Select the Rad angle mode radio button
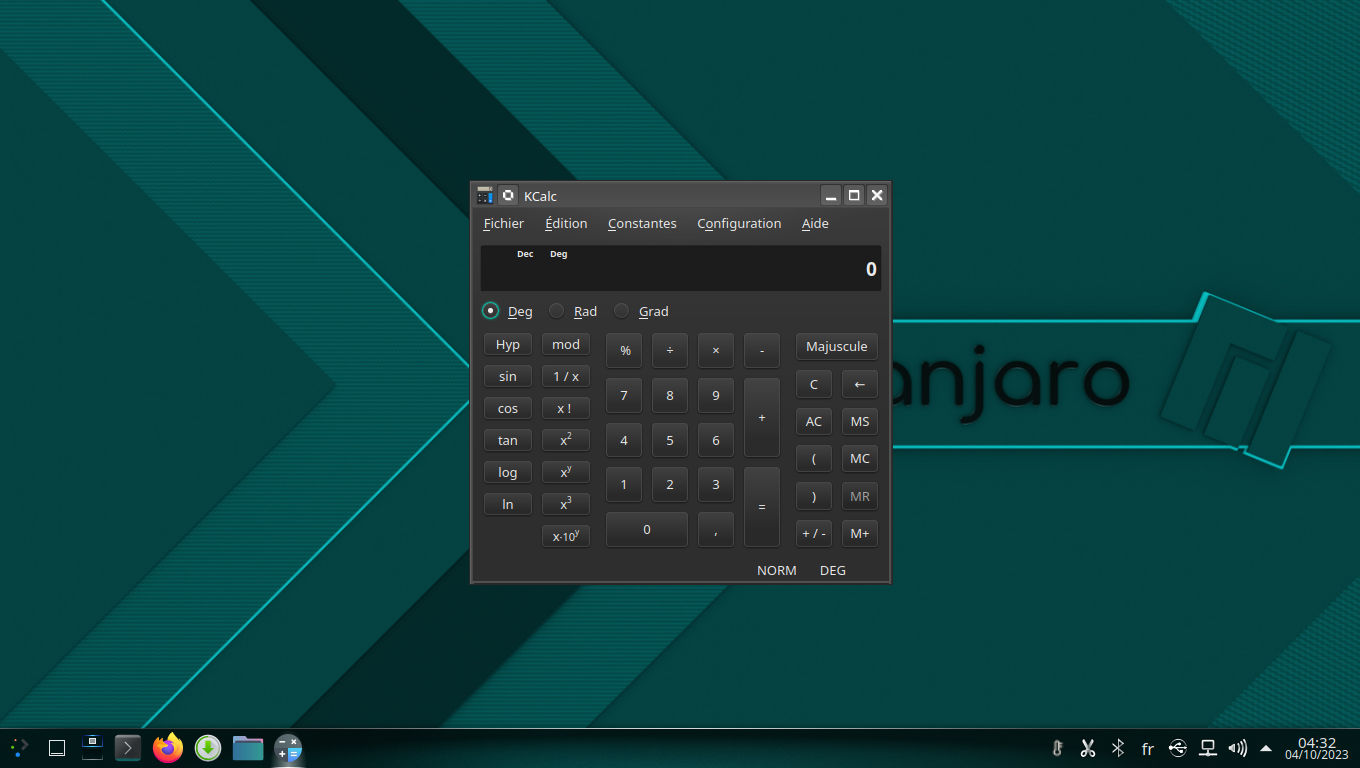The width and height of the screenshot is (1360, 768). tap(572, 311)
